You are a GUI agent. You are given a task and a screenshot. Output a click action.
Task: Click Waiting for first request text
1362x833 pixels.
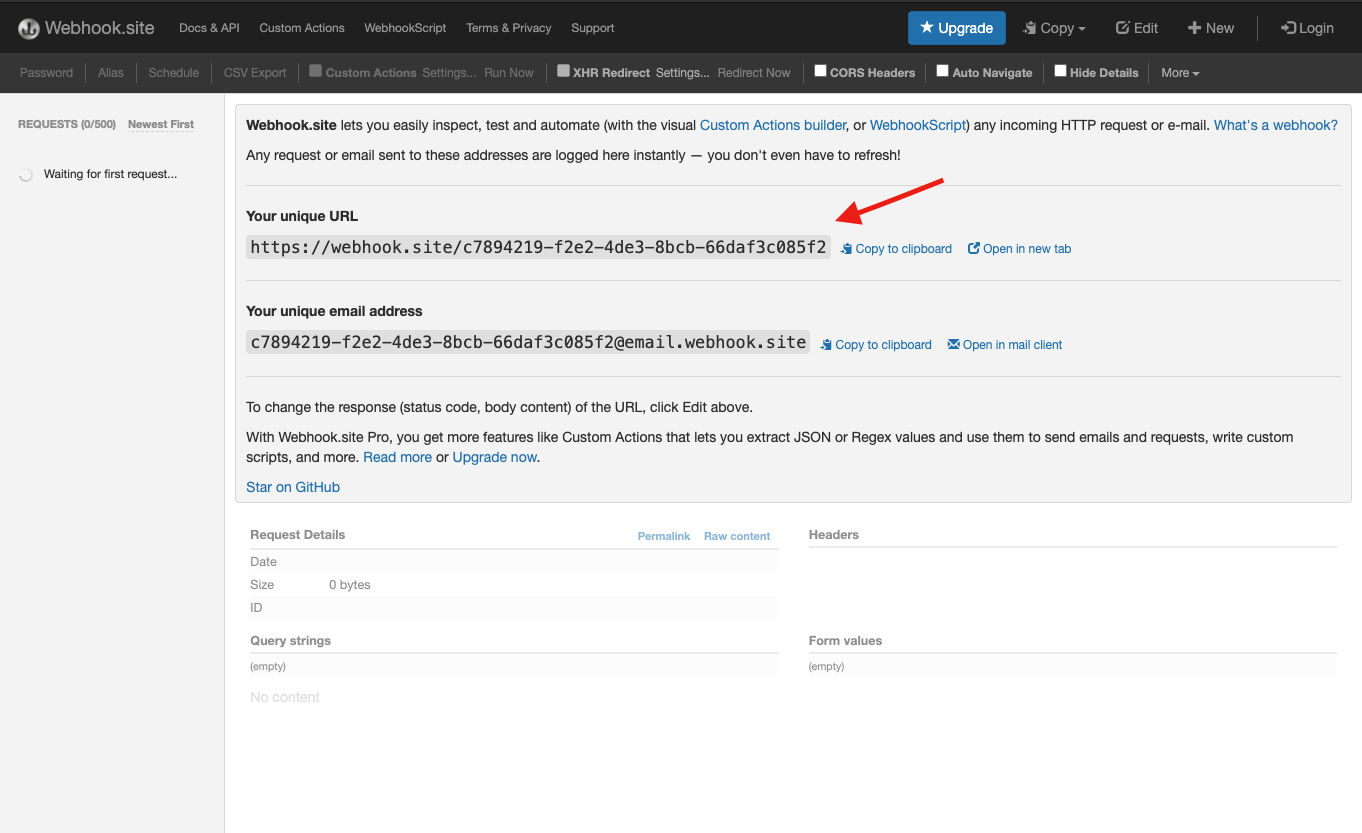110,174
